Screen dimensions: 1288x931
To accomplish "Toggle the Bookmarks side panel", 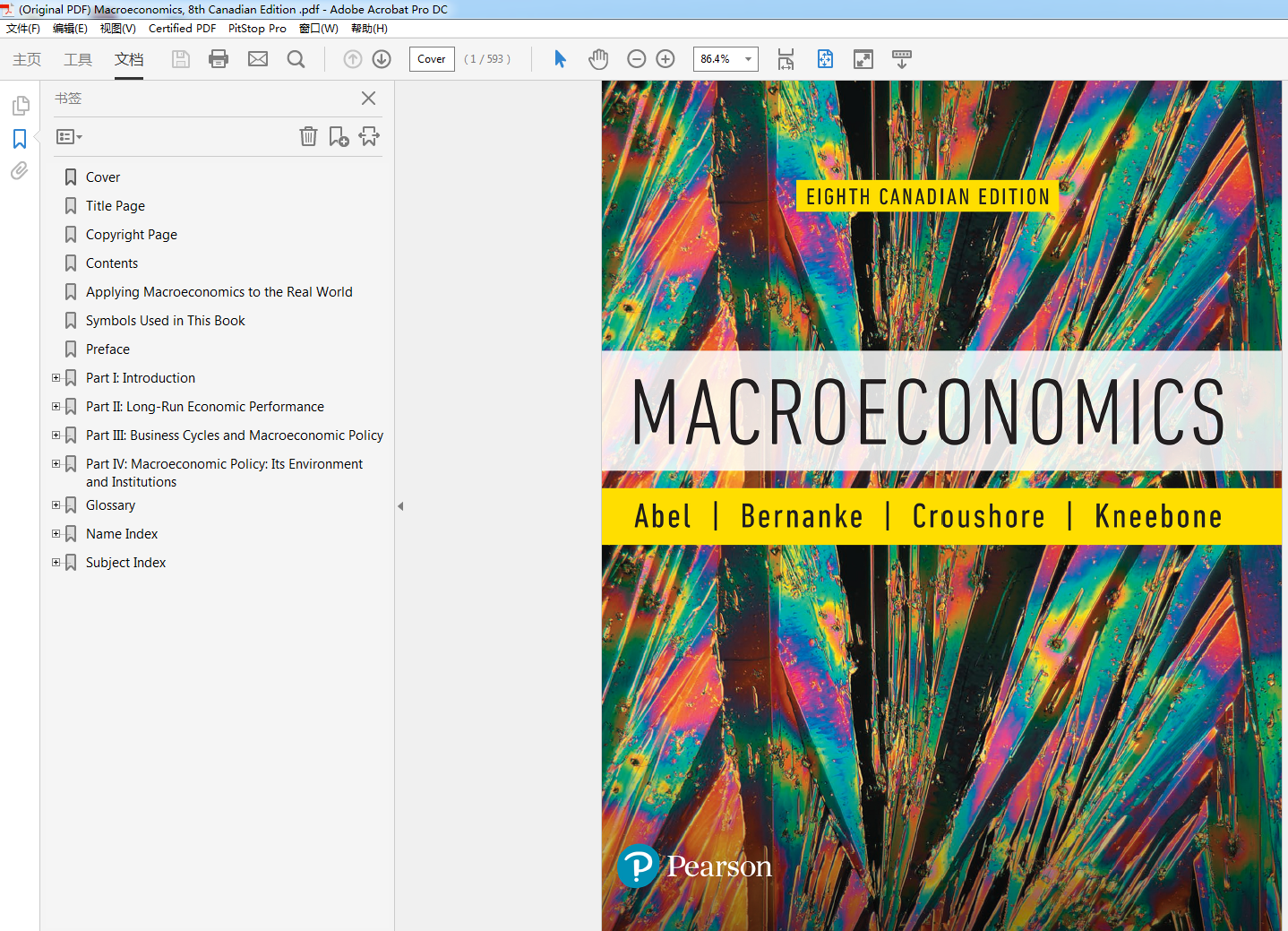I will tap(20, 139).
